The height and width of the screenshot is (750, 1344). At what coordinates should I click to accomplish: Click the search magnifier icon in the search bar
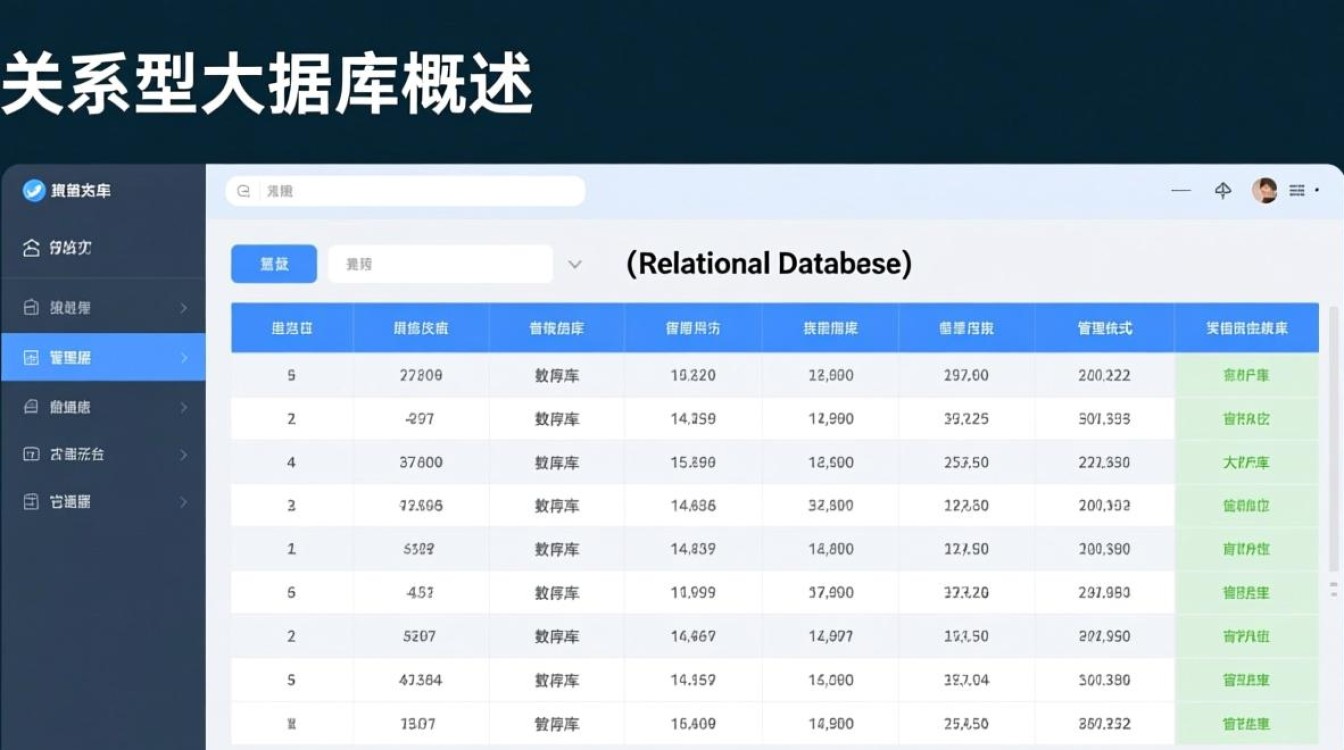point(243,191)
